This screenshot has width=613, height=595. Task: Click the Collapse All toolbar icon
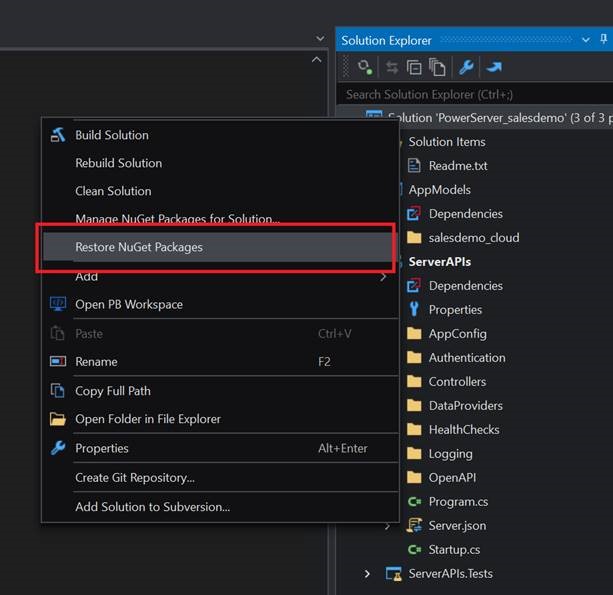pyautogui.click(x=414, y=67)
